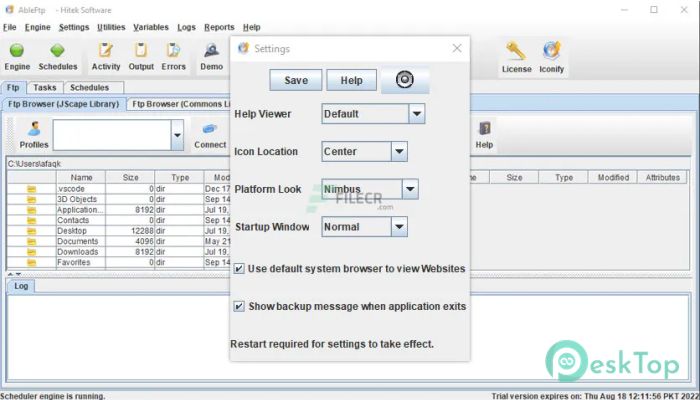Open the Utilities menu
Viewport: 700px width, 400px height.
tap(111, 27)
